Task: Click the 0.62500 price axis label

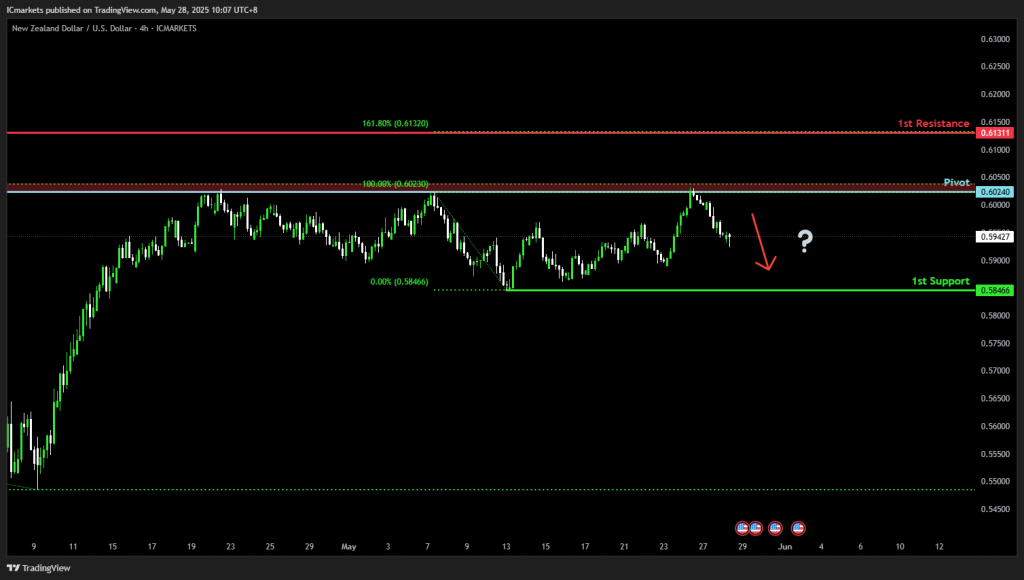Action: coord(995,67)
